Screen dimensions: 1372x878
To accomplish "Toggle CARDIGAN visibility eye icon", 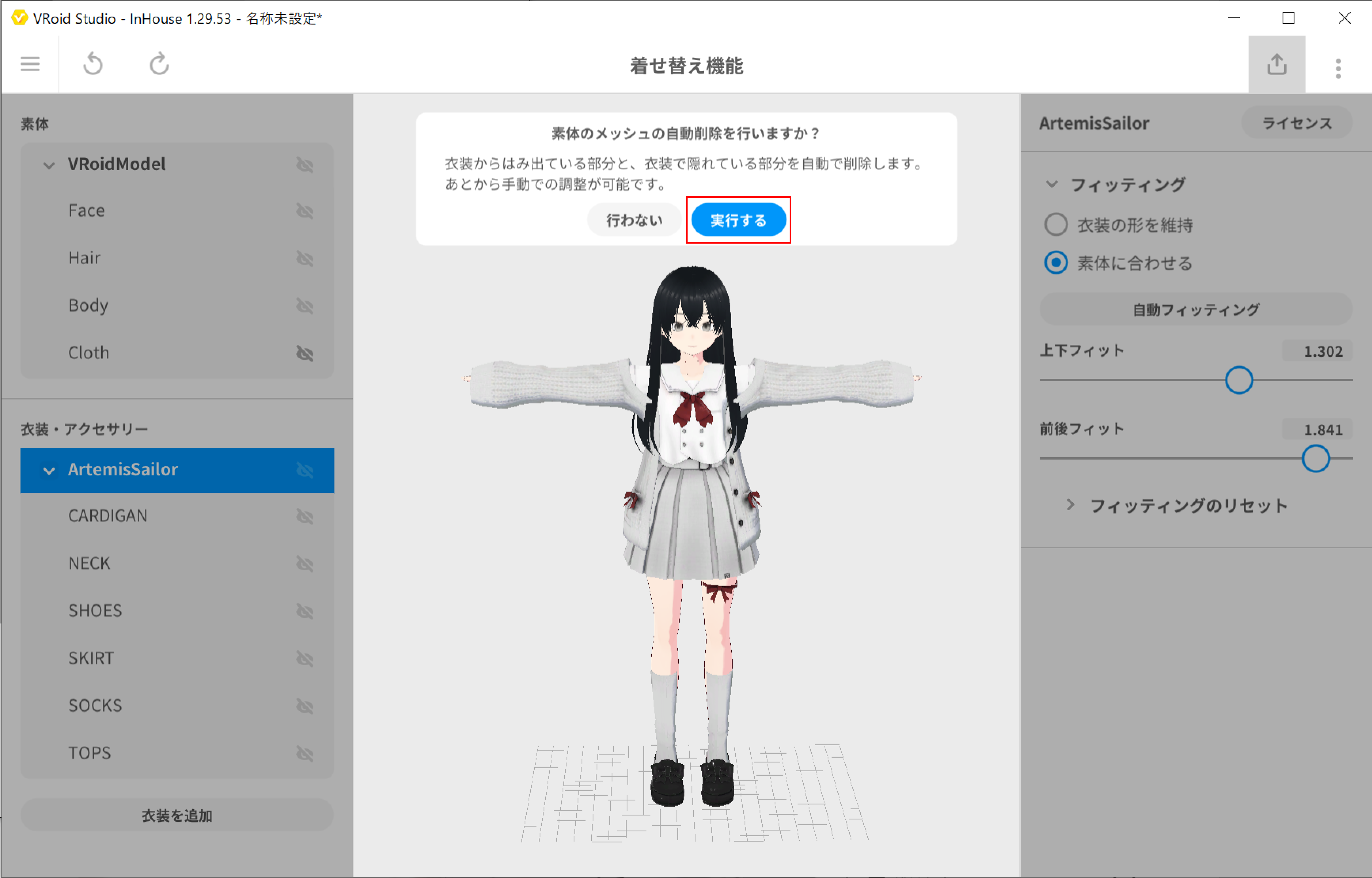I will tap(305, 517).
